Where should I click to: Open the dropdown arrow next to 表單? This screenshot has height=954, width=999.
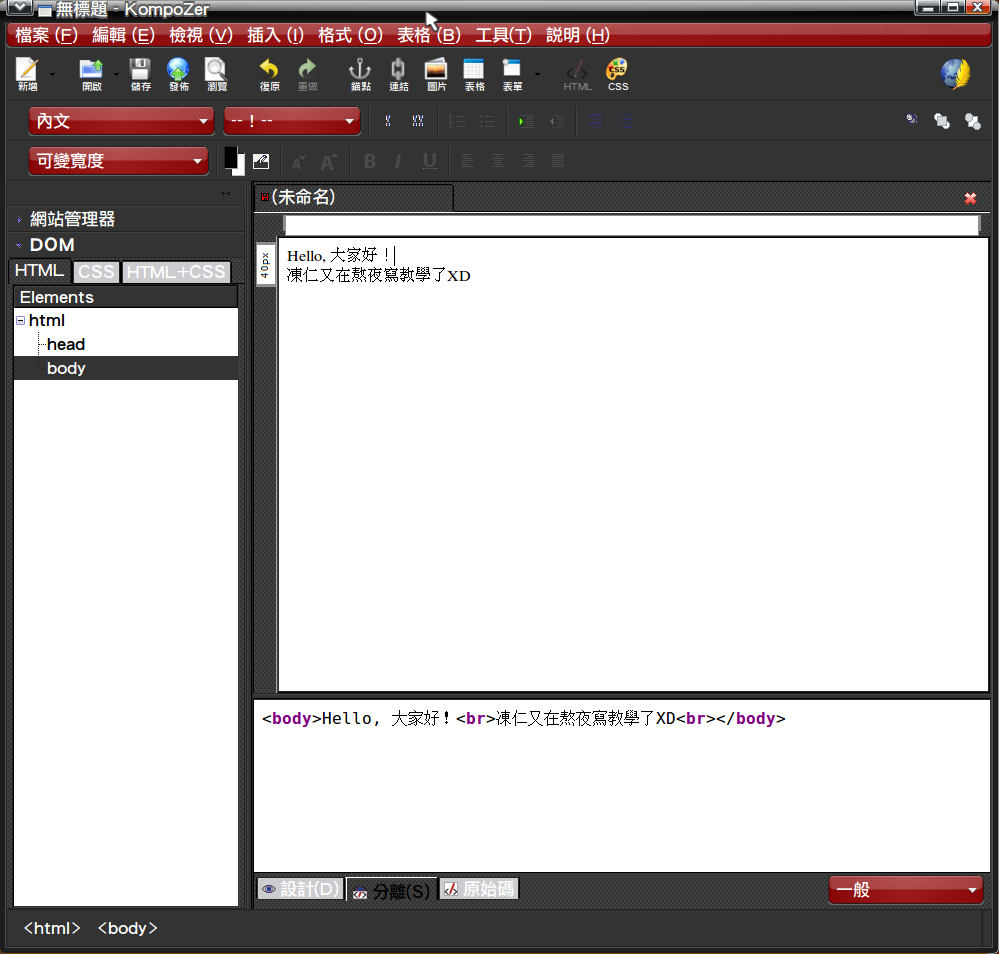[538, 75]
